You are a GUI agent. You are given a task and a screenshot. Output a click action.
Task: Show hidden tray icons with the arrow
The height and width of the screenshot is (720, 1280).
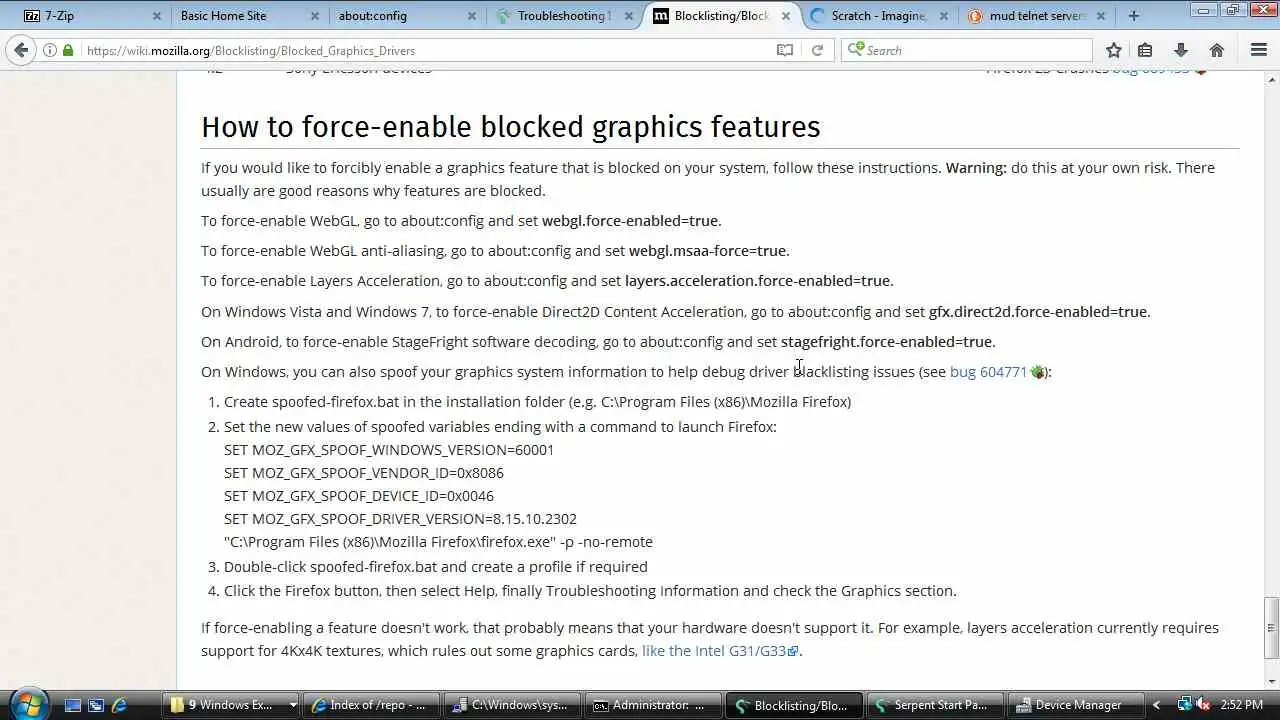click(x=1157, y=705)
